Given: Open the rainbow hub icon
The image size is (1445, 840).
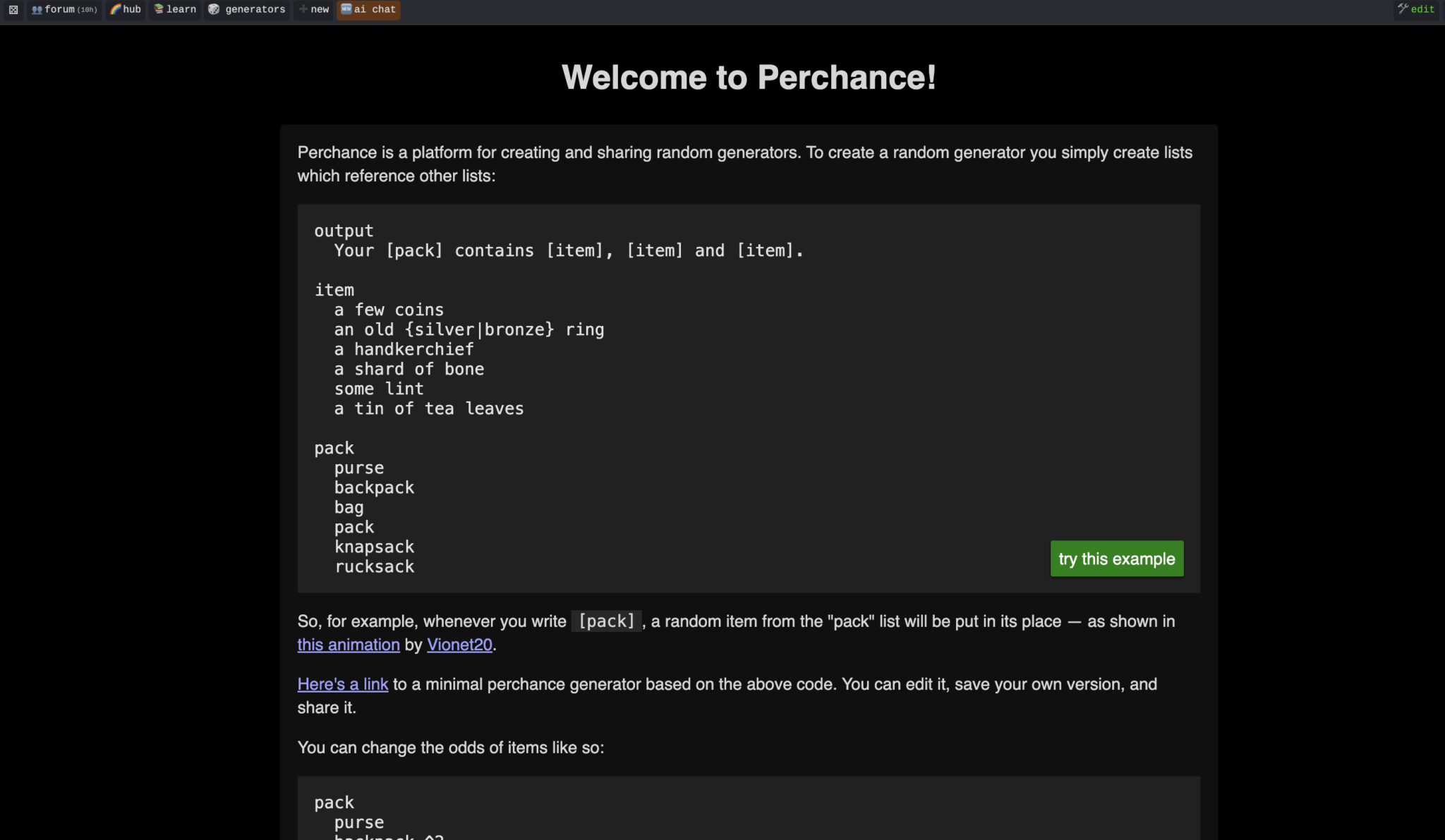Looking at the screenshot, I should tap(116, 9).
